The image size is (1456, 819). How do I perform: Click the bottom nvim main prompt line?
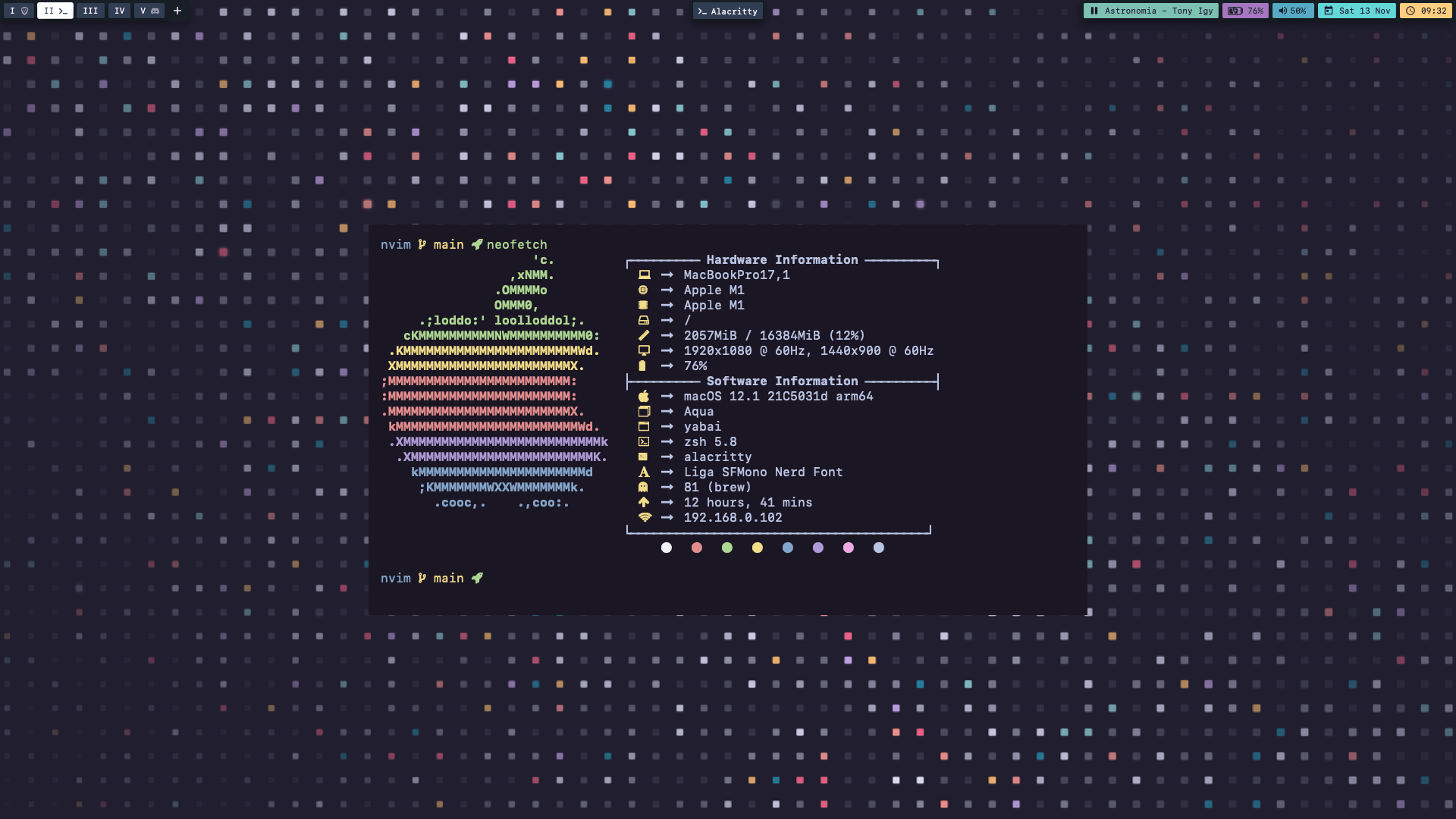pyautogui.click(x=432, y=578)
